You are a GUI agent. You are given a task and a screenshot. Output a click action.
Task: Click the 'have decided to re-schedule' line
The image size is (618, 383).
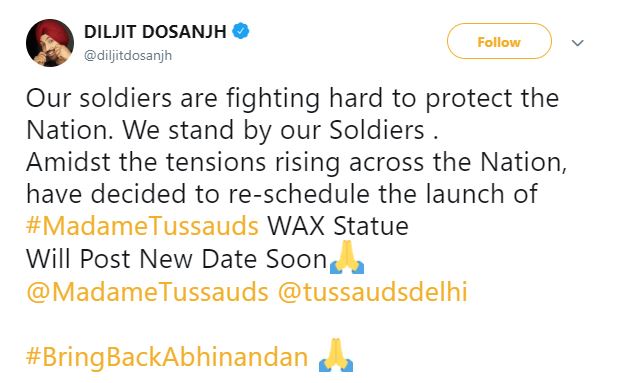pos(282,194)
